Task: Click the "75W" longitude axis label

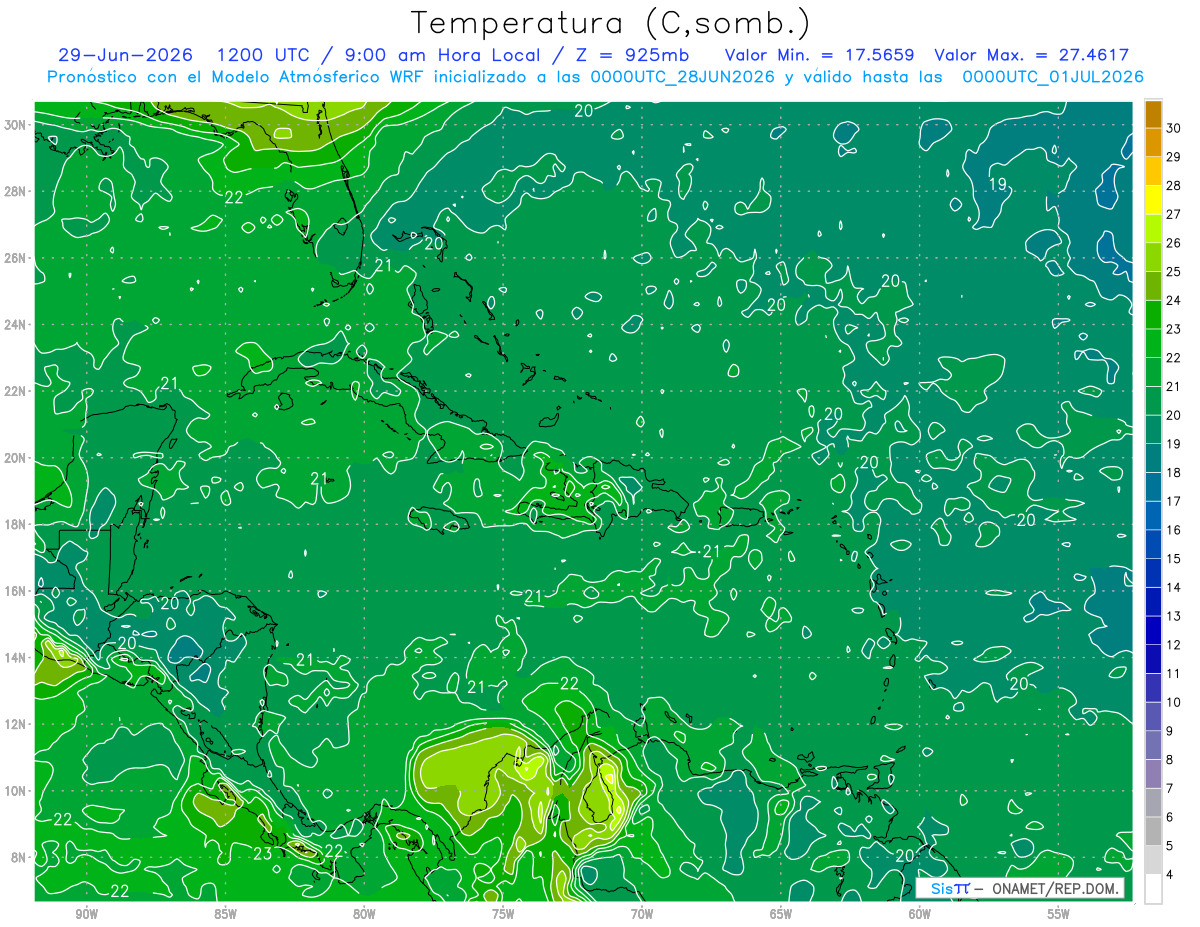Action: (x=503, y=914)
